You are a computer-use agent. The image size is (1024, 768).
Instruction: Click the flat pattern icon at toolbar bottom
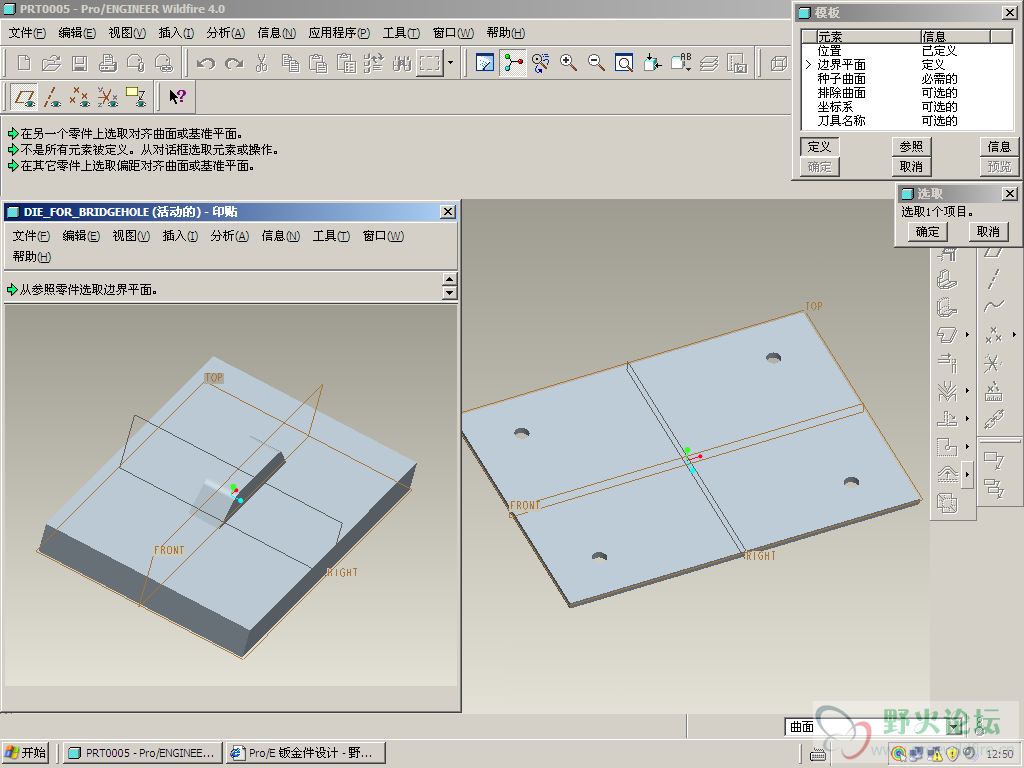pos(947,503)
